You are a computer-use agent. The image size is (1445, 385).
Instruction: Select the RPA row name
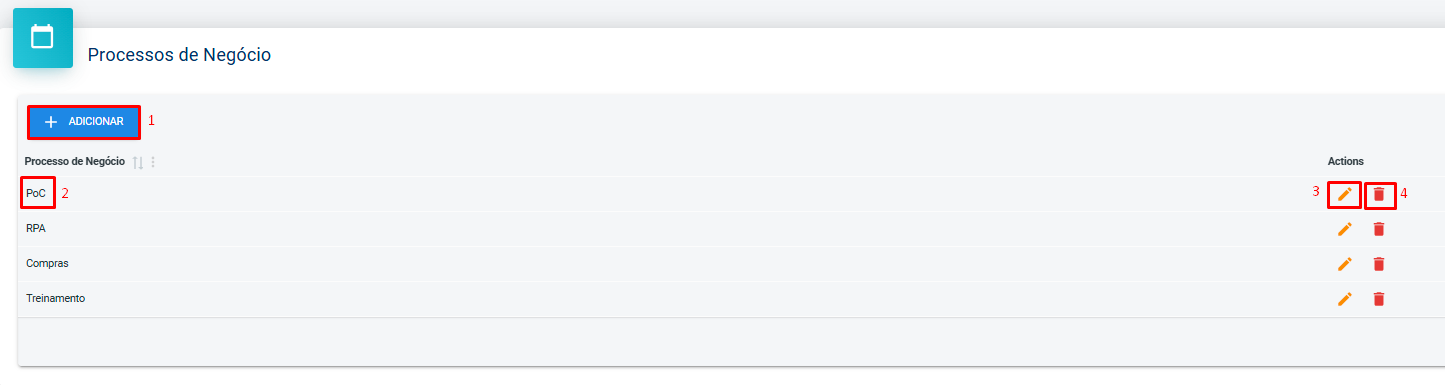click(x=36, y=228)
